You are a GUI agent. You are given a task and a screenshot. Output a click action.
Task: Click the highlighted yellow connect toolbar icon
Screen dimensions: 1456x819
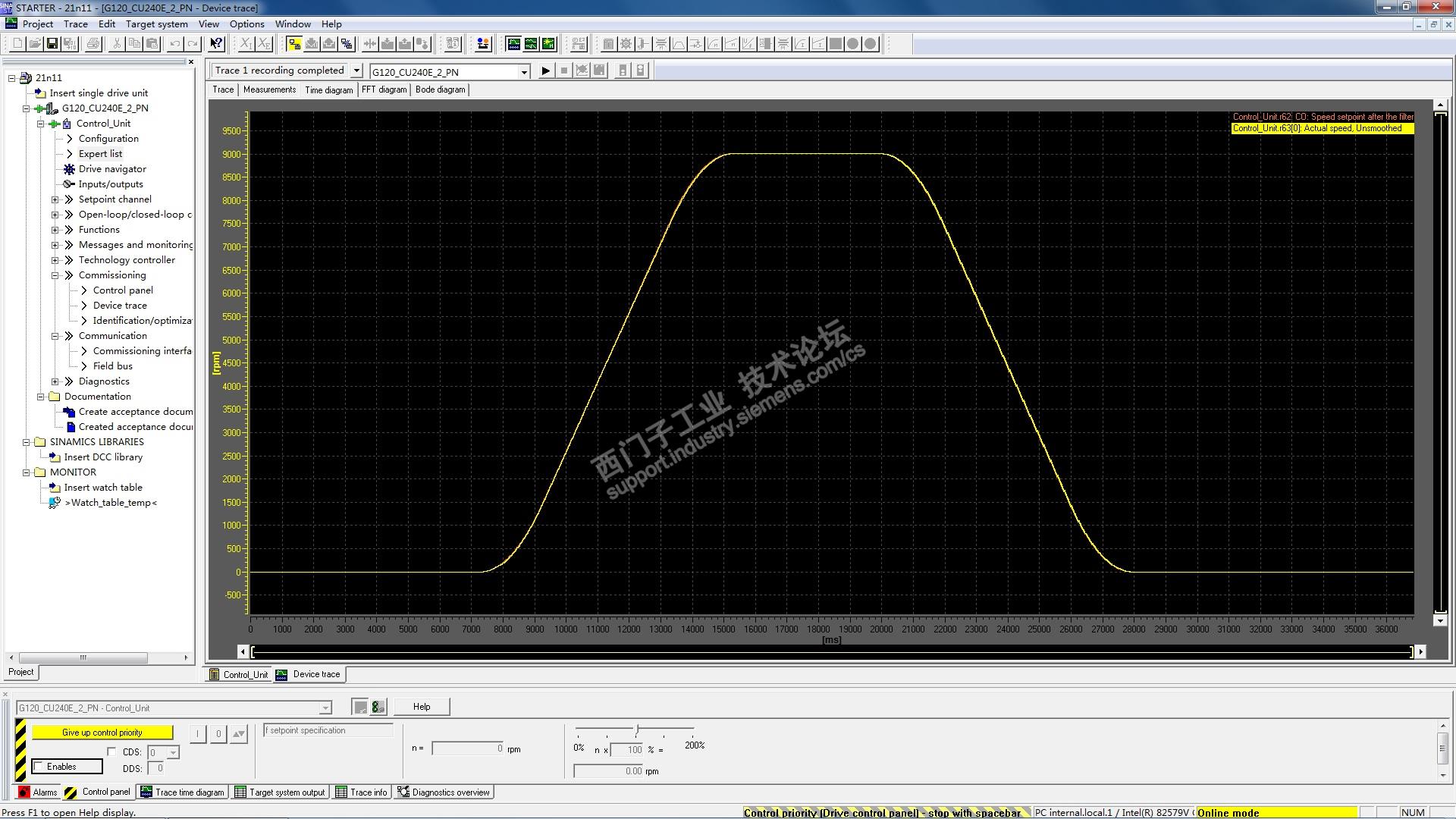tap(294, 44)
